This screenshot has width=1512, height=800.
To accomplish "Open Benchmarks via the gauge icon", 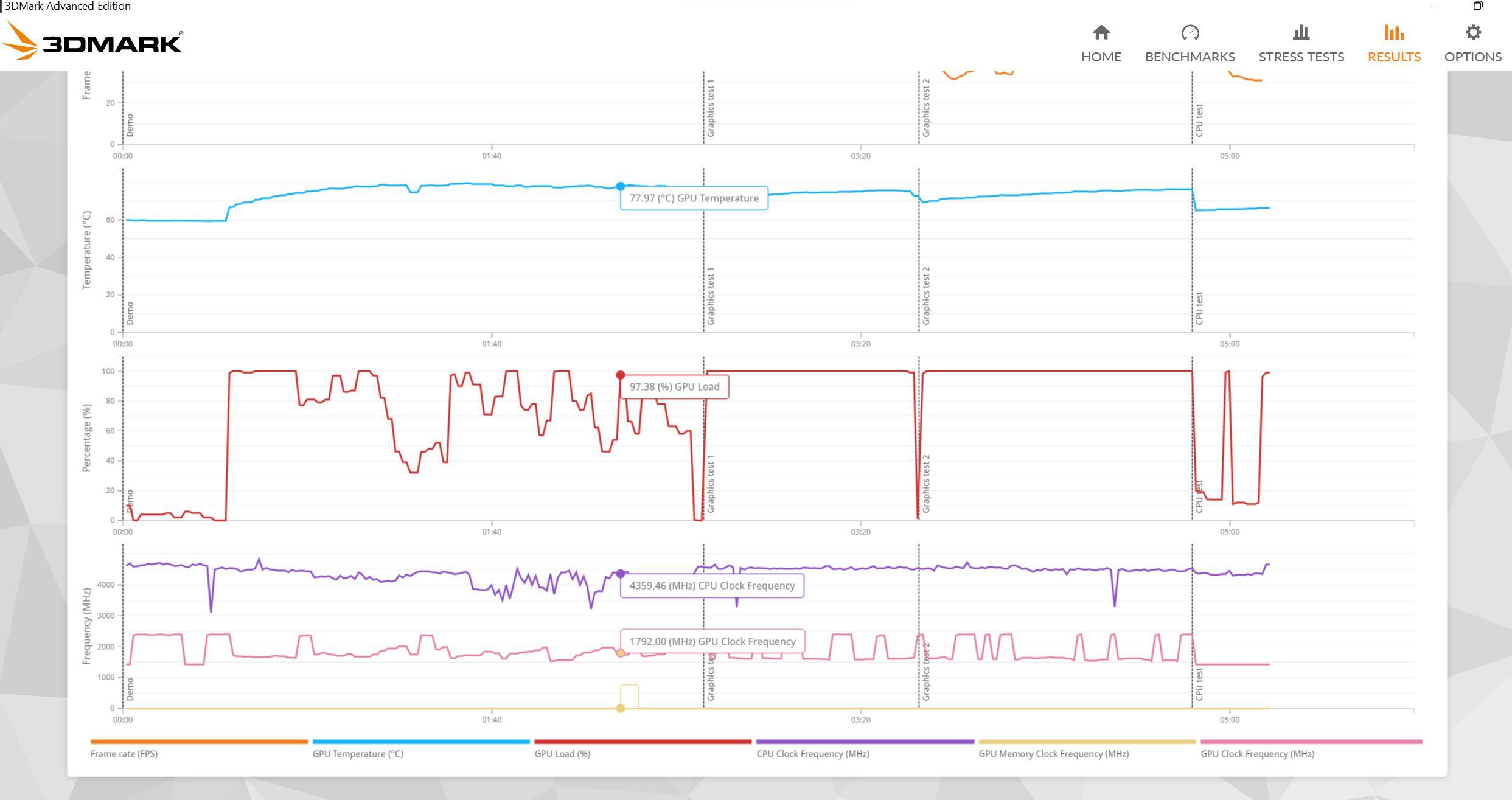I will (1190, 32).
